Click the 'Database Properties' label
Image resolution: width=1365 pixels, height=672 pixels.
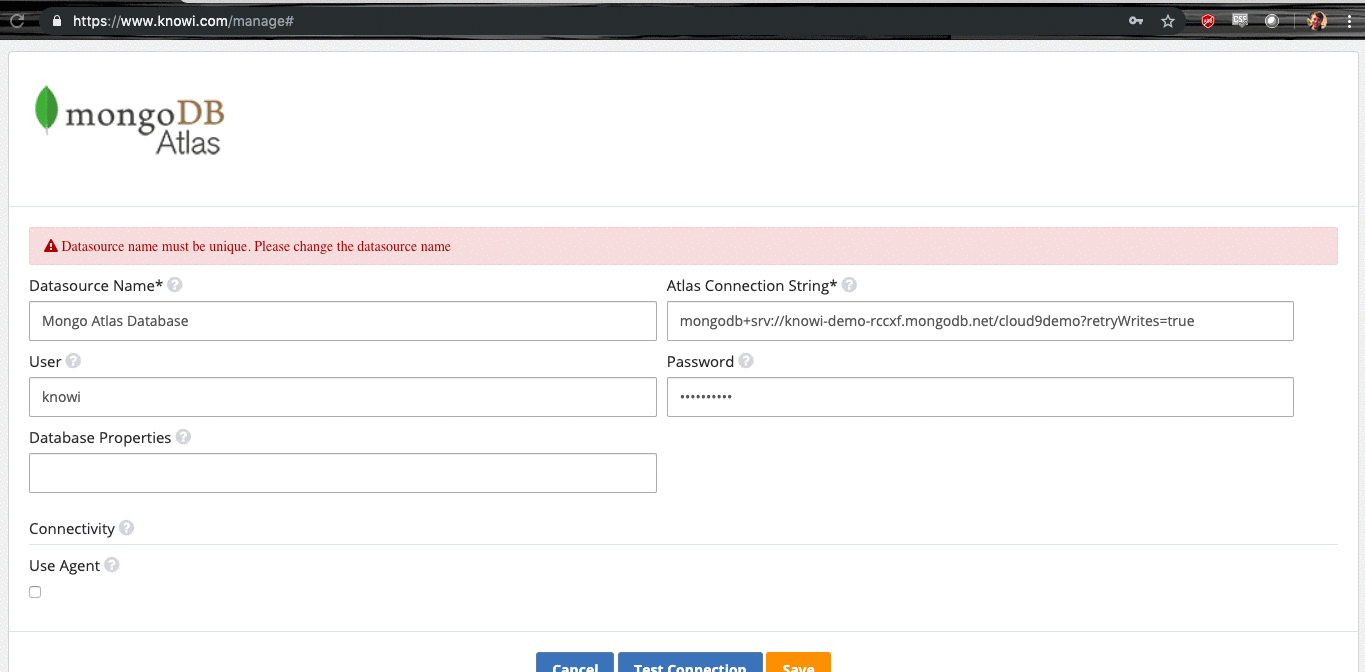(x=100, y=438)
